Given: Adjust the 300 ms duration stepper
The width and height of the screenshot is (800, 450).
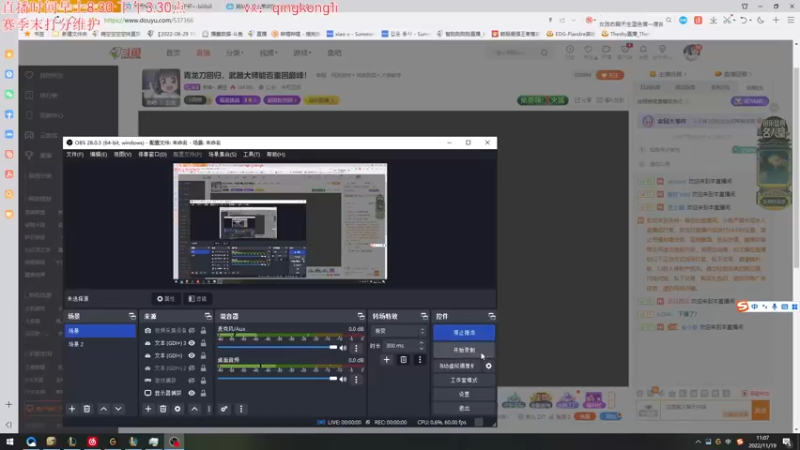Looking at the screenshot, I should [421, 345].
